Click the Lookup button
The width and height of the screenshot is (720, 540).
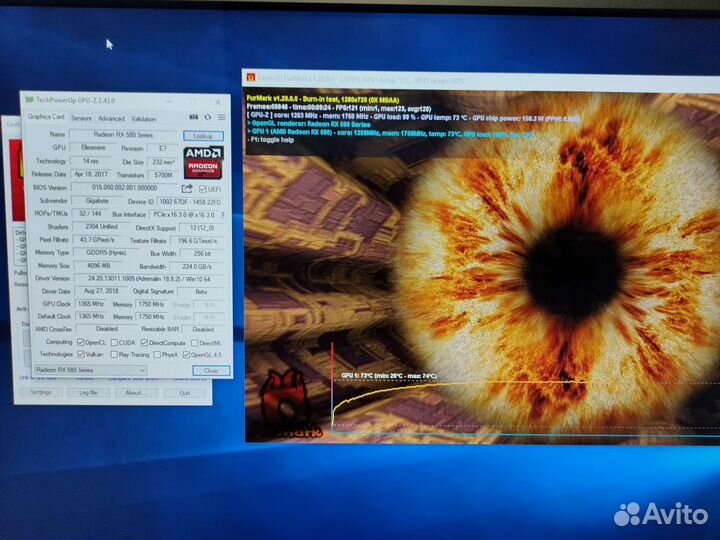(203, 136)
